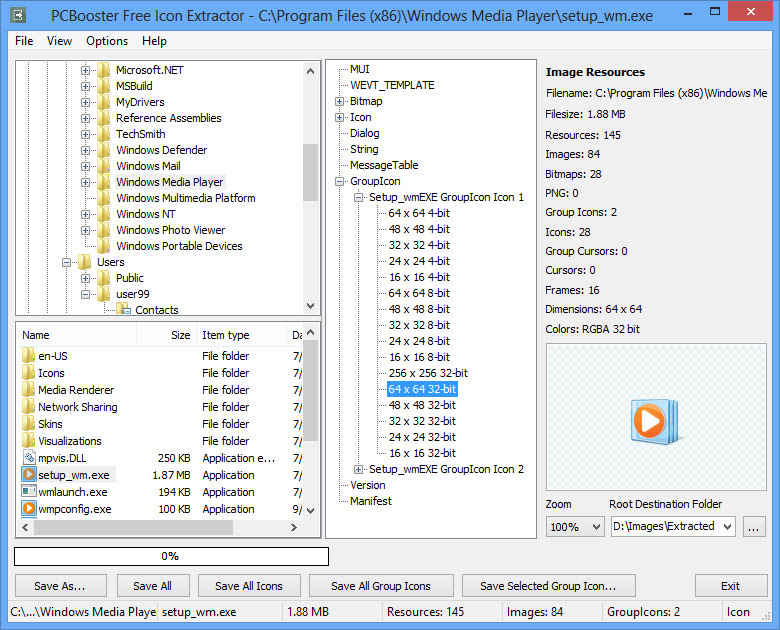Expand Setup_wmEXE GroupIcon Icon 2

click(x=358, y=469)
